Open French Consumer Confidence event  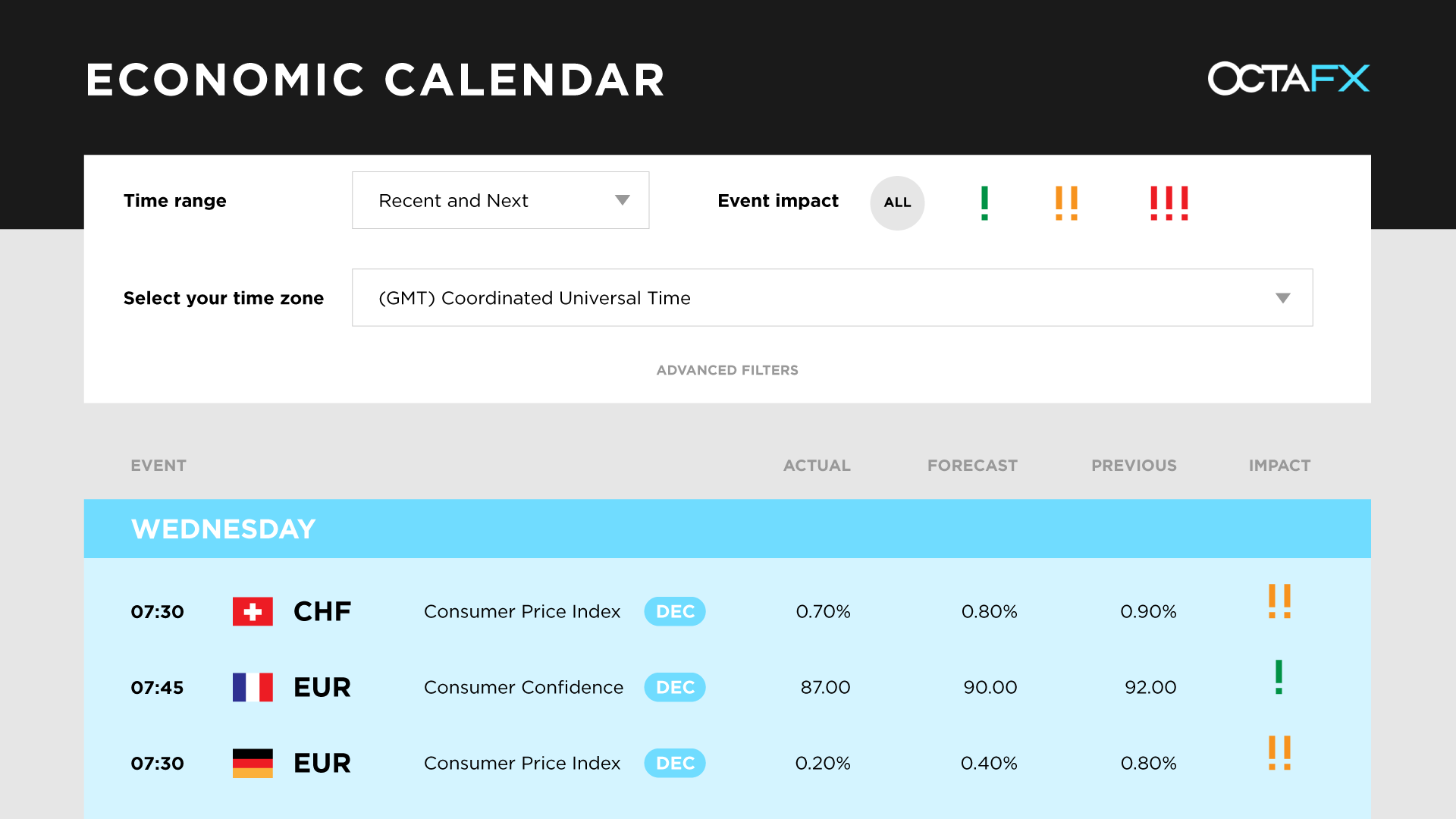click(x=523, y=687)
